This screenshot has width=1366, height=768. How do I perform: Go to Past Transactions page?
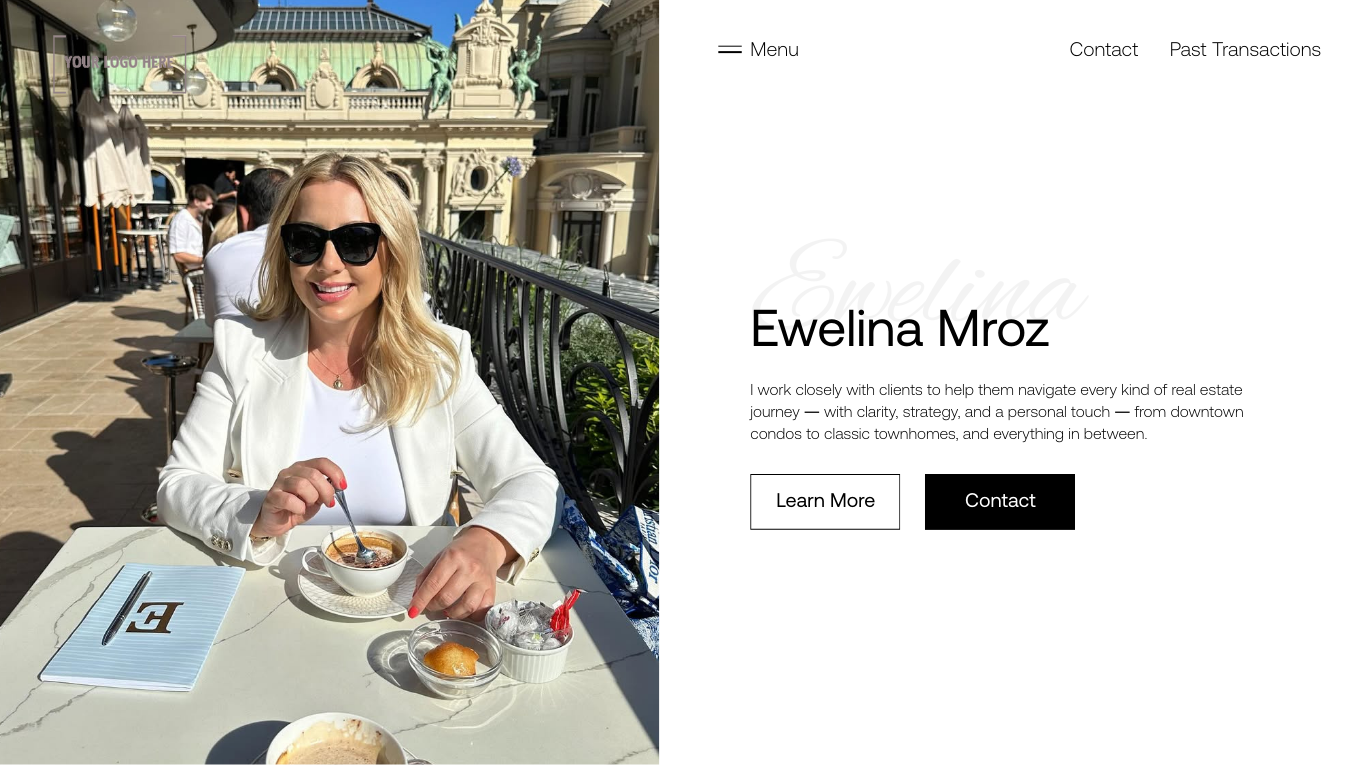[1245, 49]
